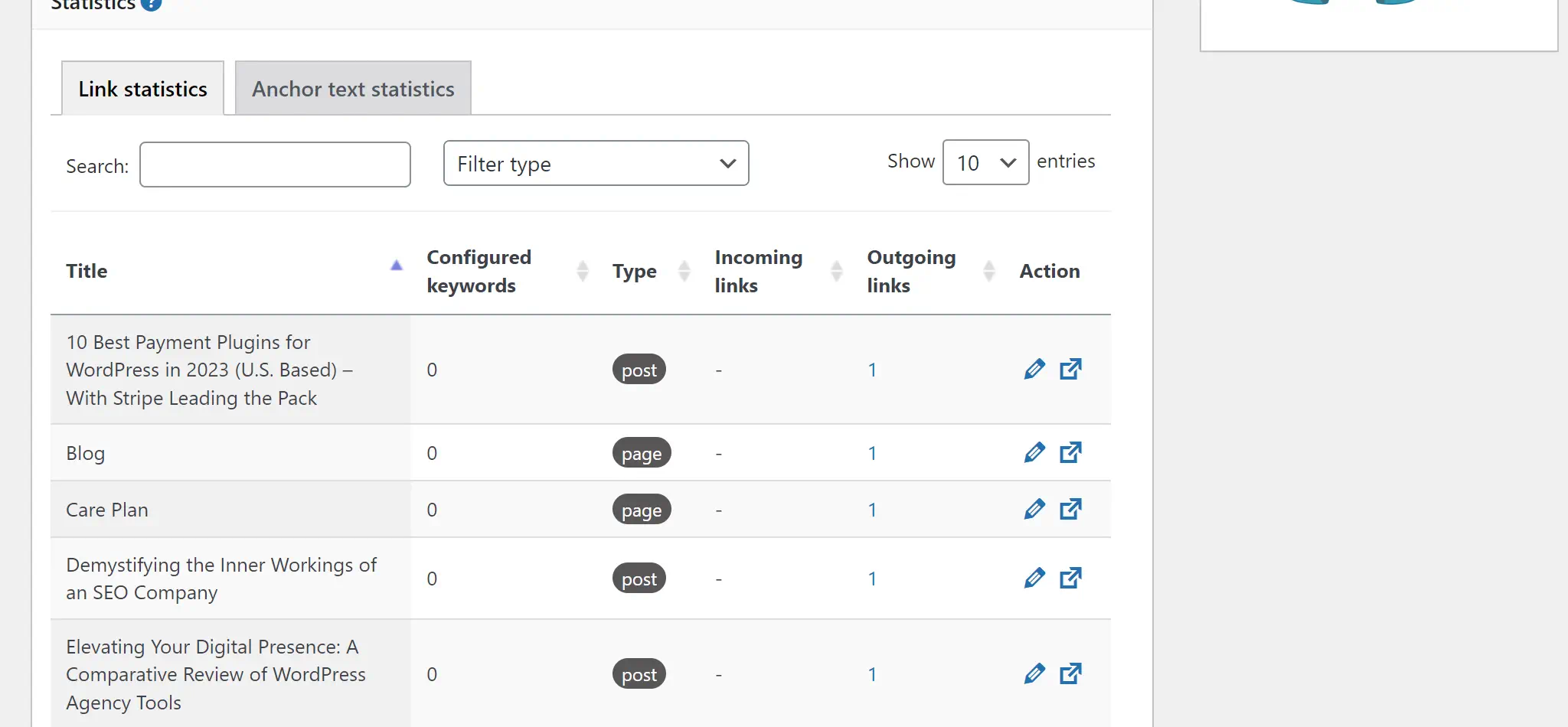Open the Blog page in new tab

pos(1071,452)
